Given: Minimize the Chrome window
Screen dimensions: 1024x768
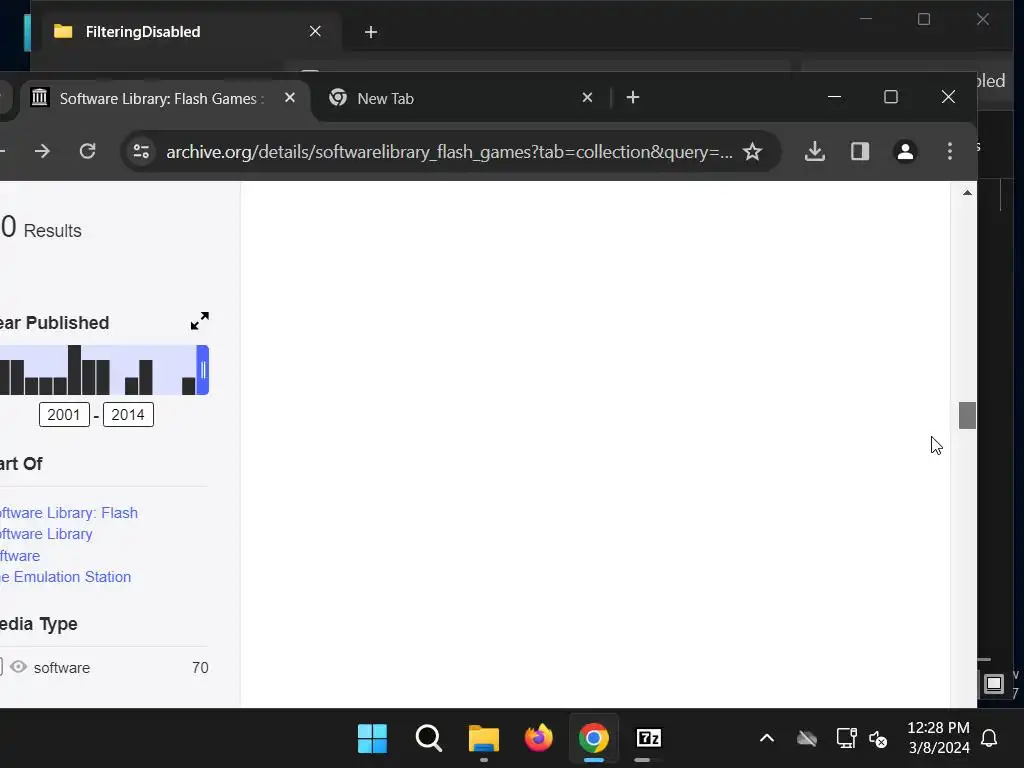Looking at the screenshot, I should (x=834, y=97).
